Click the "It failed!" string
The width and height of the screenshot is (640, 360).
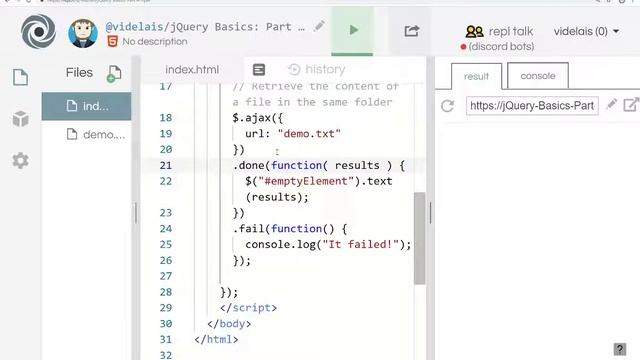pos(360,244)
